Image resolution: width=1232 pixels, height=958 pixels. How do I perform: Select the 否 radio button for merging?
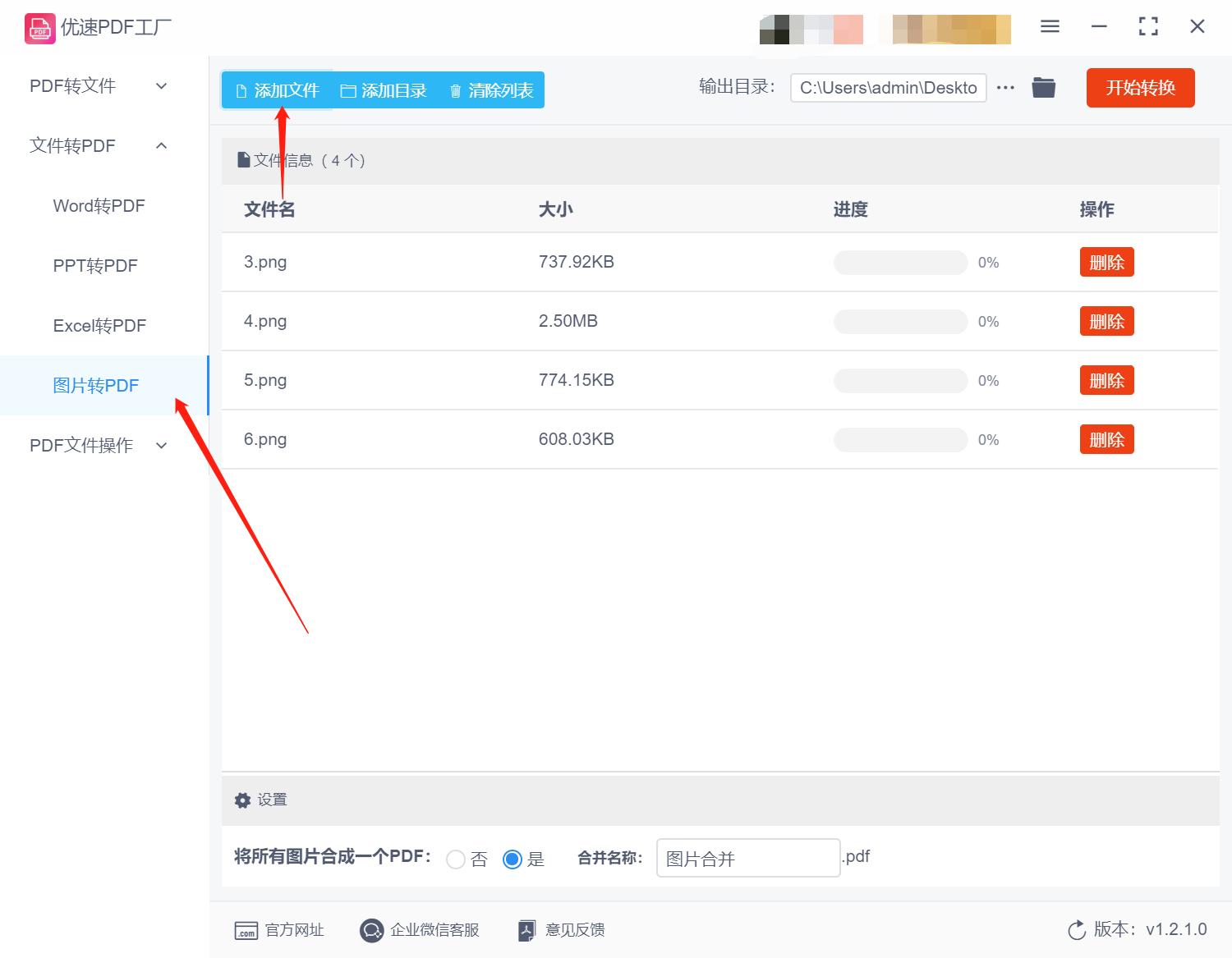coord(457,859)
